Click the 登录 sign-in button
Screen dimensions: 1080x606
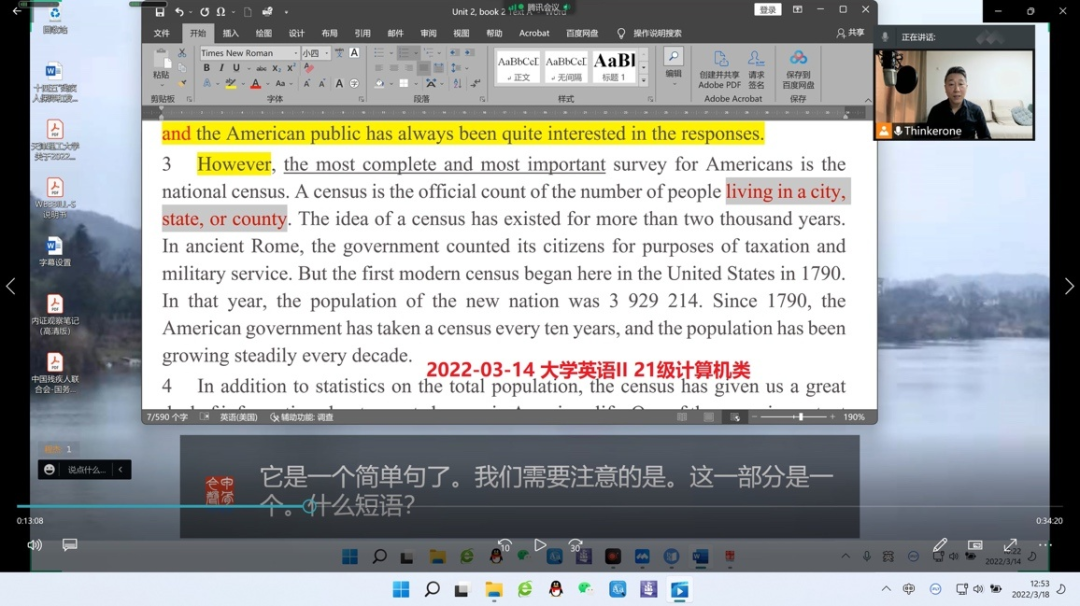click(767, 10)
